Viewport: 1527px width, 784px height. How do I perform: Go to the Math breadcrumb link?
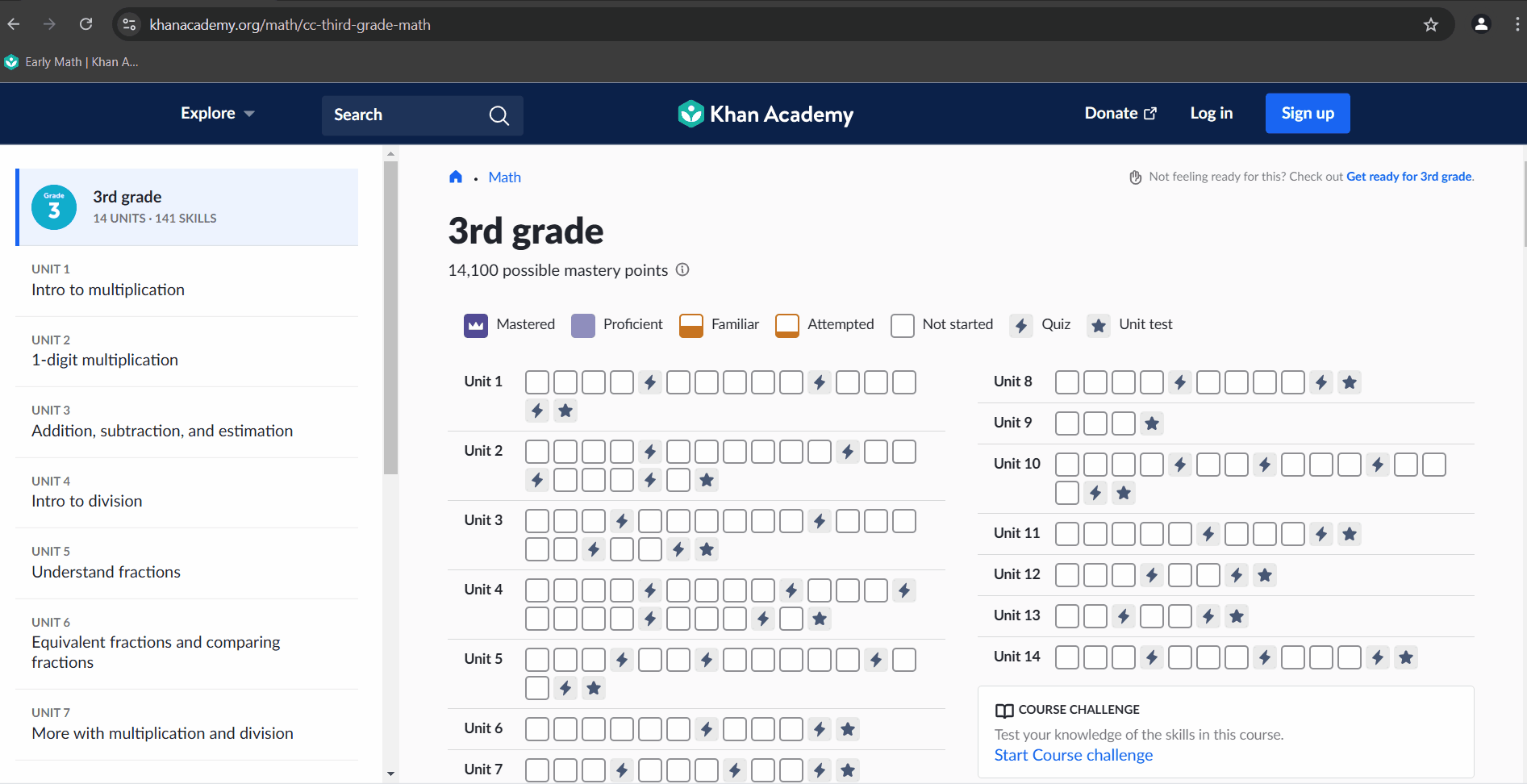click(x=504, y=177)
